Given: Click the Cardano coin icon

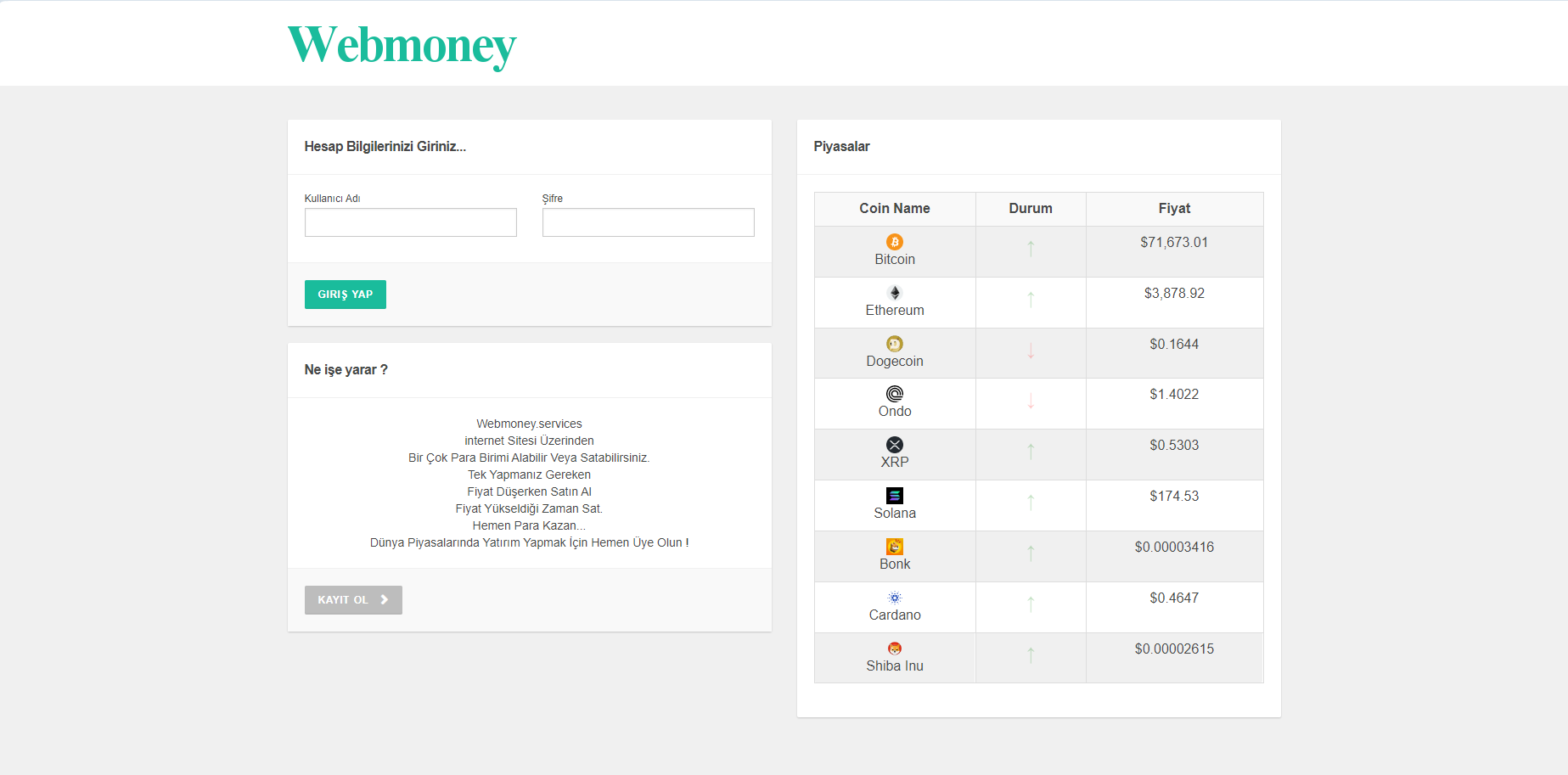Looking at the screenshot, I should [895, 598].
